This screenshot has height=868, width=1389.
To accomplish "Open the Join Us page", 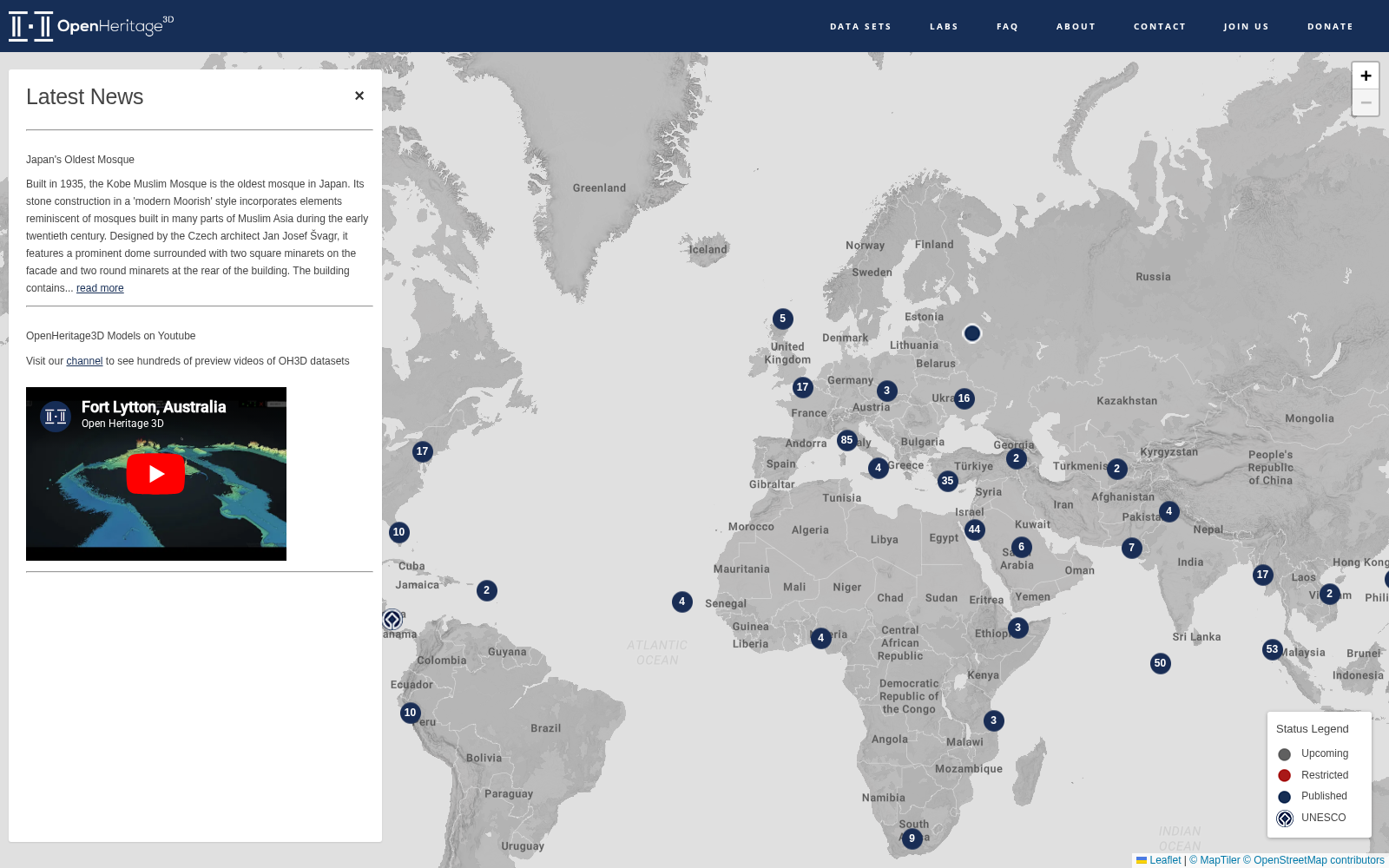I will (x=1246, y=26).
